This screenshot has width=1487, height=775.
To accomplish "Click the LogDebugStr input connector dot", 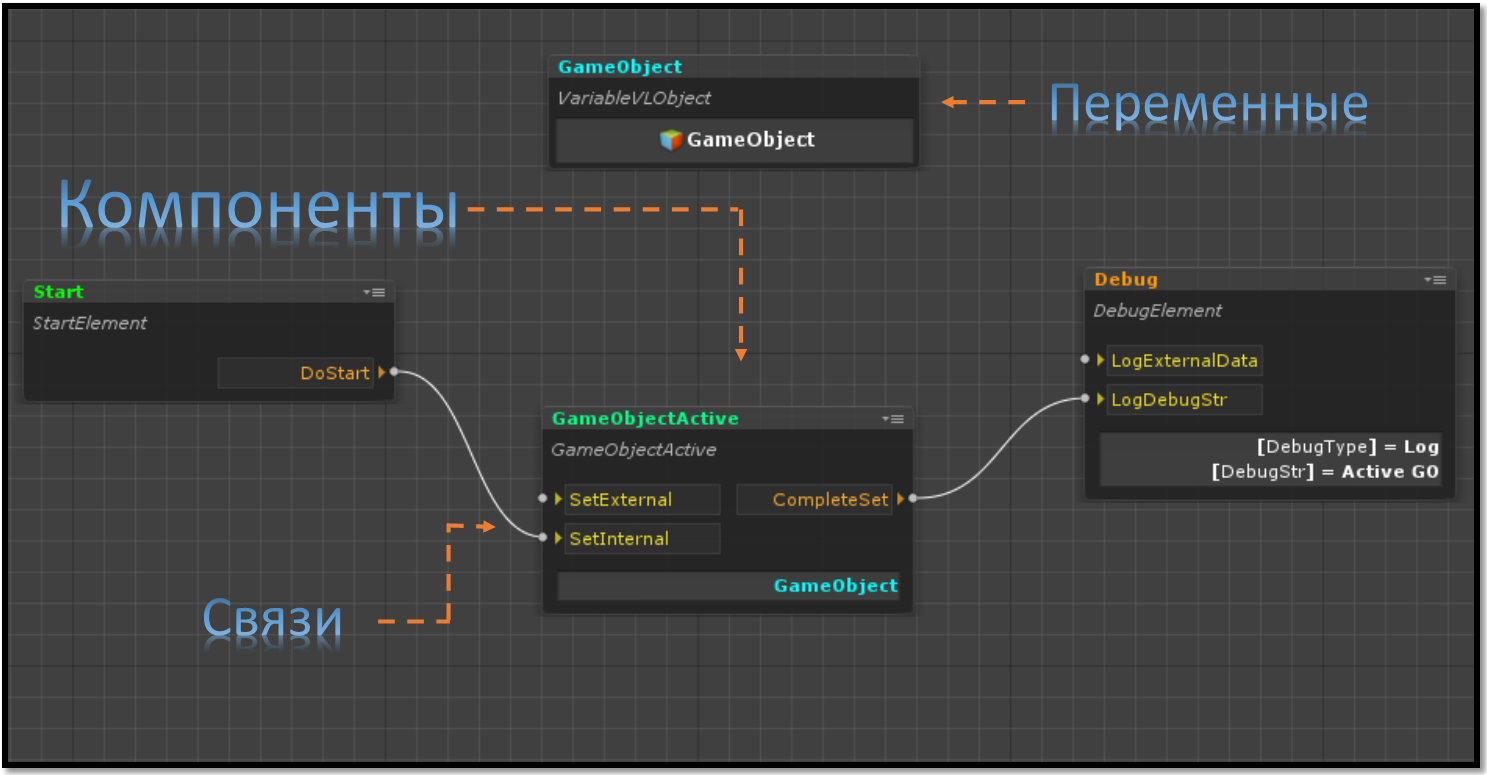I will pyautogui.click(x=1085, y=399).
